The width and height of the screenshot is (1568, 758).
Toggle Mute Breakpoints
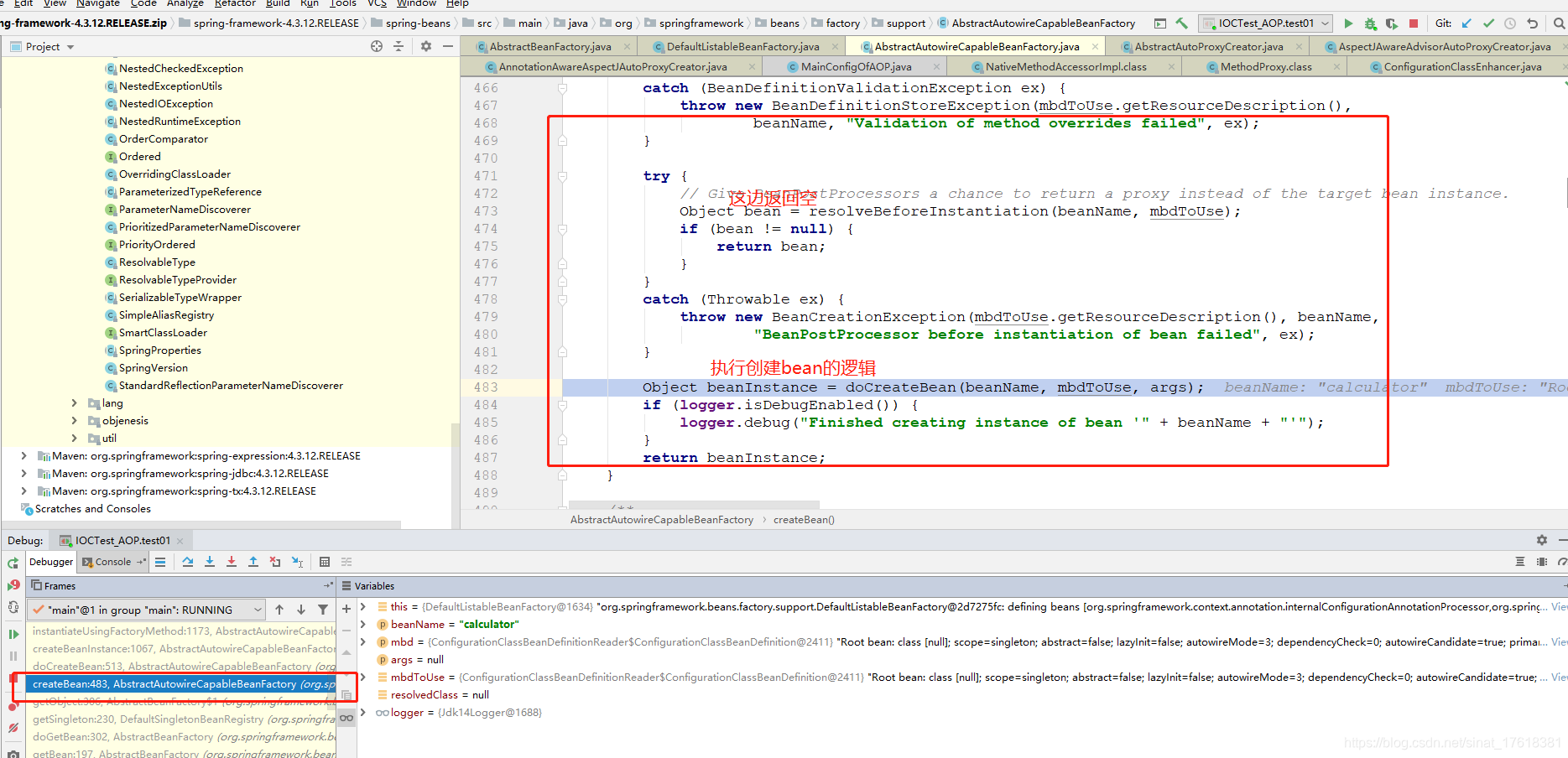13,728
